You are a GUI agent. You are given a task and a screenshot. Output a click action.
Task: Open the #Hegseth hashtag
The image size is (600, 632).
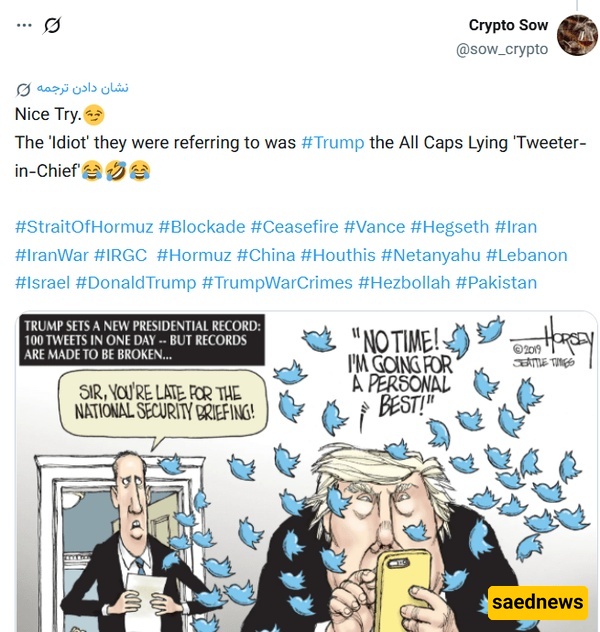coord(450,227)
